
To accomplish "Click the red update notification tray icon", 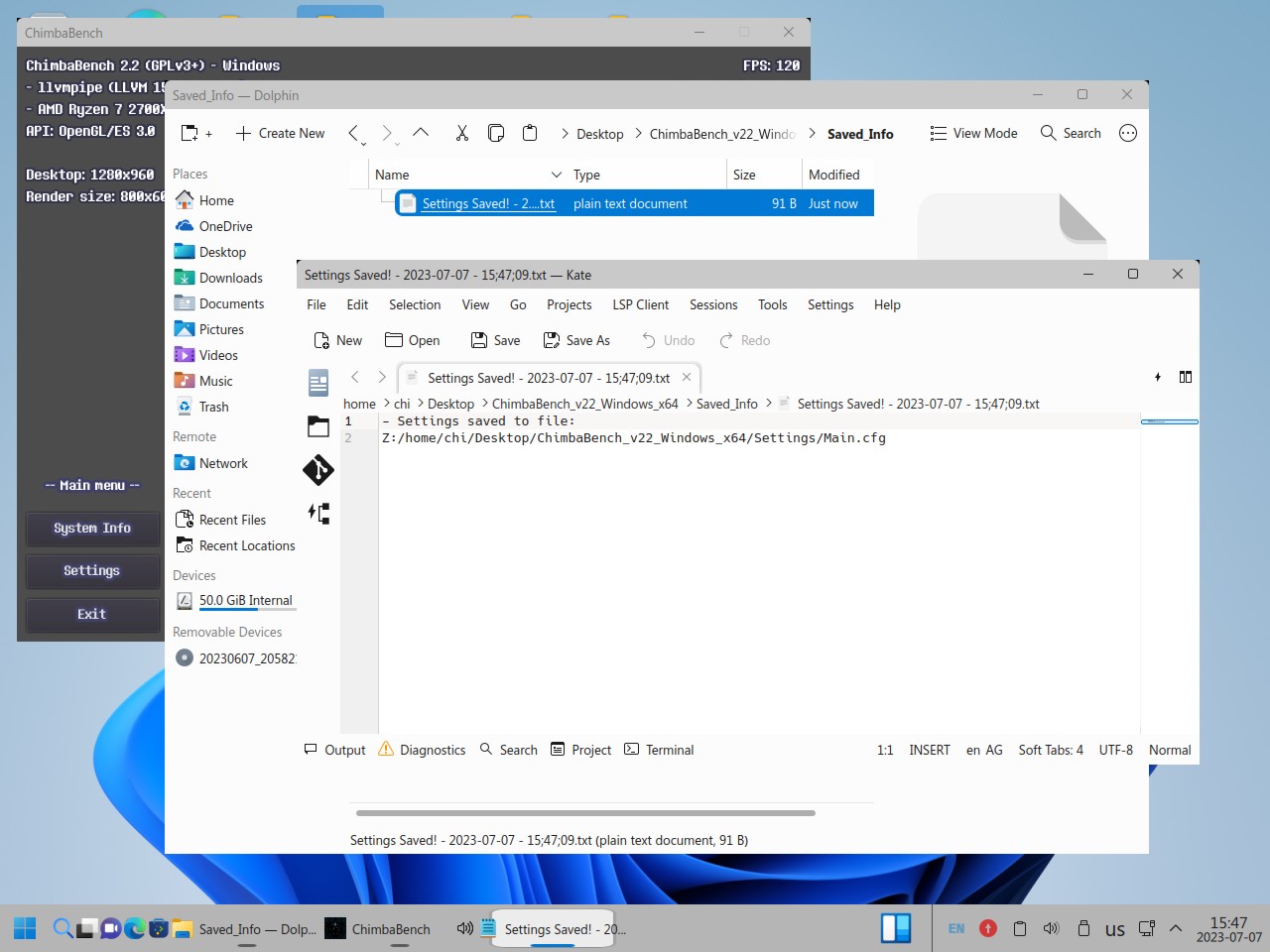I will (x=988, y=929).
